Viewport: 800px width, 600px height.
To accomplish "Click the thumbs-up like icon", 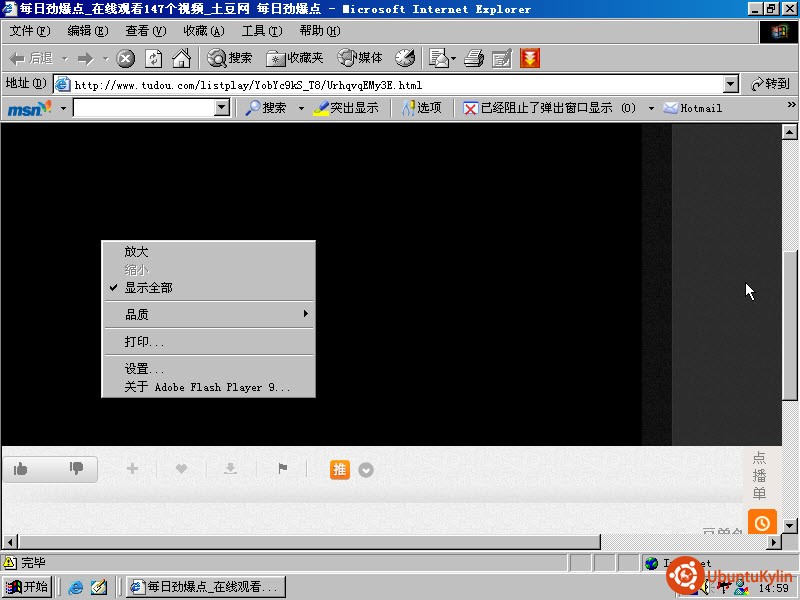I will pos(20,469).
